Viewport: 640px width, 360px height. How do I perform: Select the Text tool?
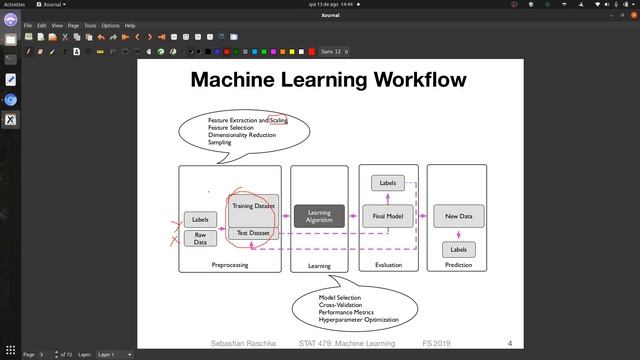[x=64, y=52]
